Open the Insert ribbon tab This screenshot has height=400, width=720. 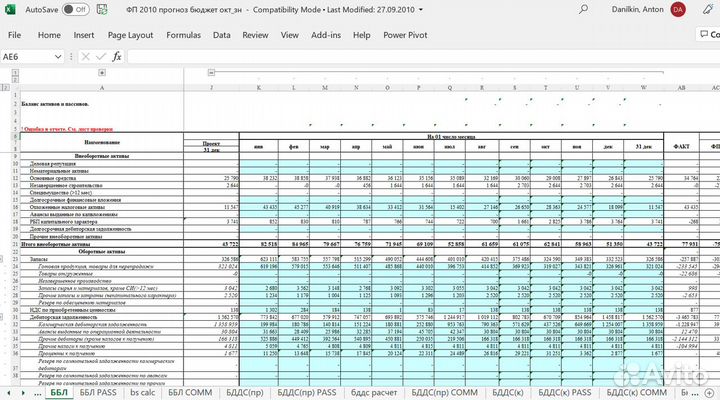tap(84, 35)
